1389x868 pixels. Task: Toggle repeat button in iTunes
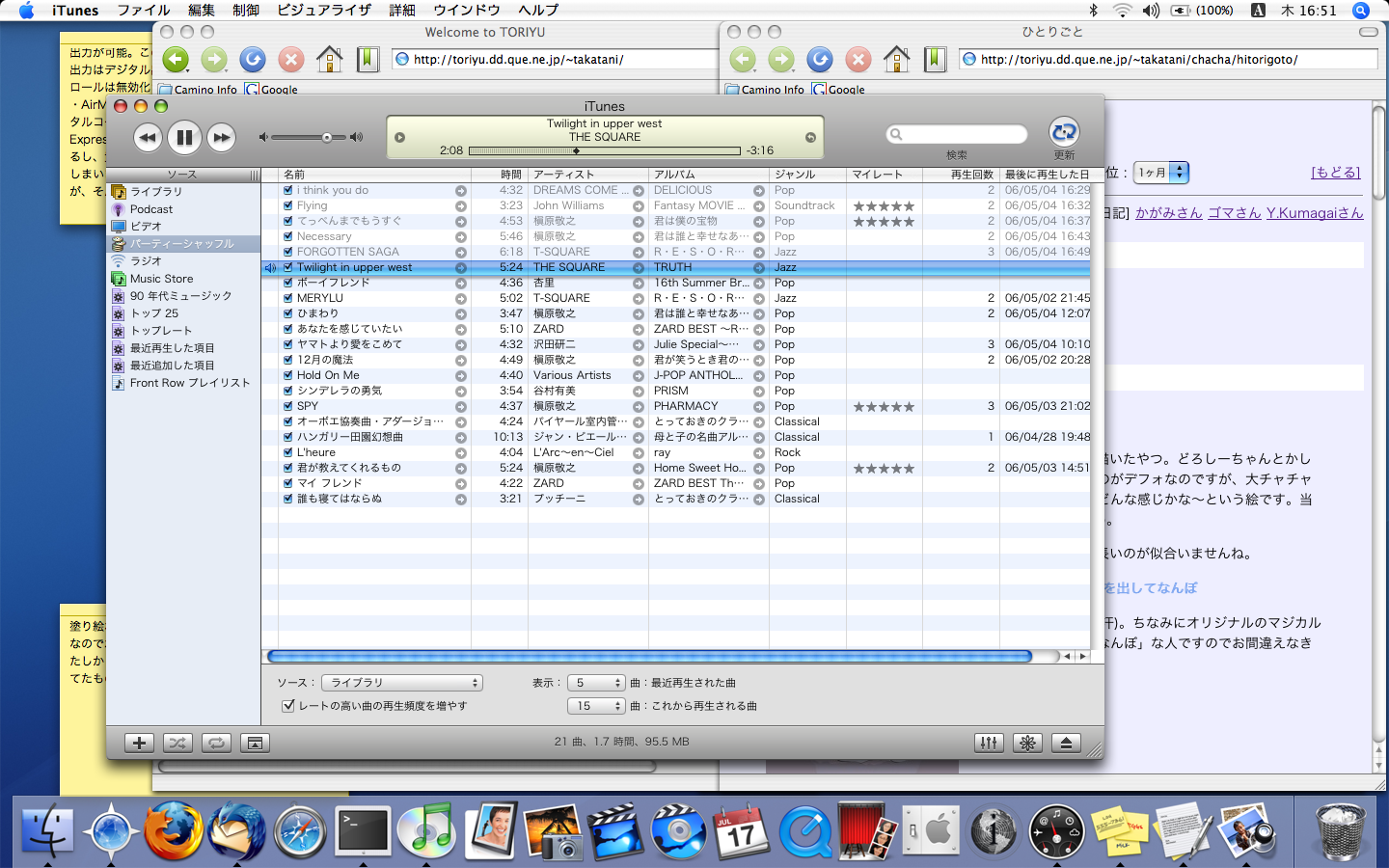click(217, 743)
